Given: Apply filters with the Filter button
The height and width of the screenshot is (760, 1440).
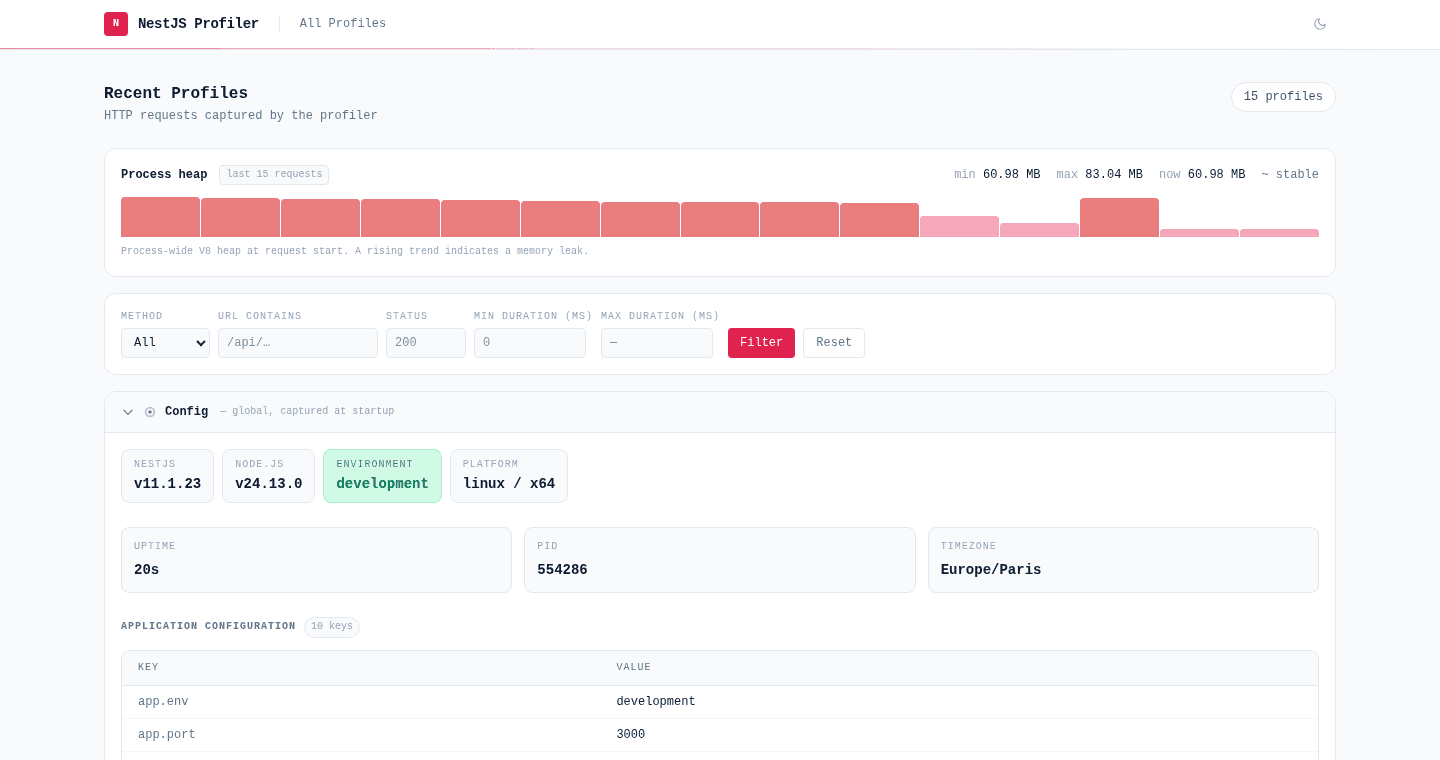Looking at the screenshot, I should (x=761, y=343).
